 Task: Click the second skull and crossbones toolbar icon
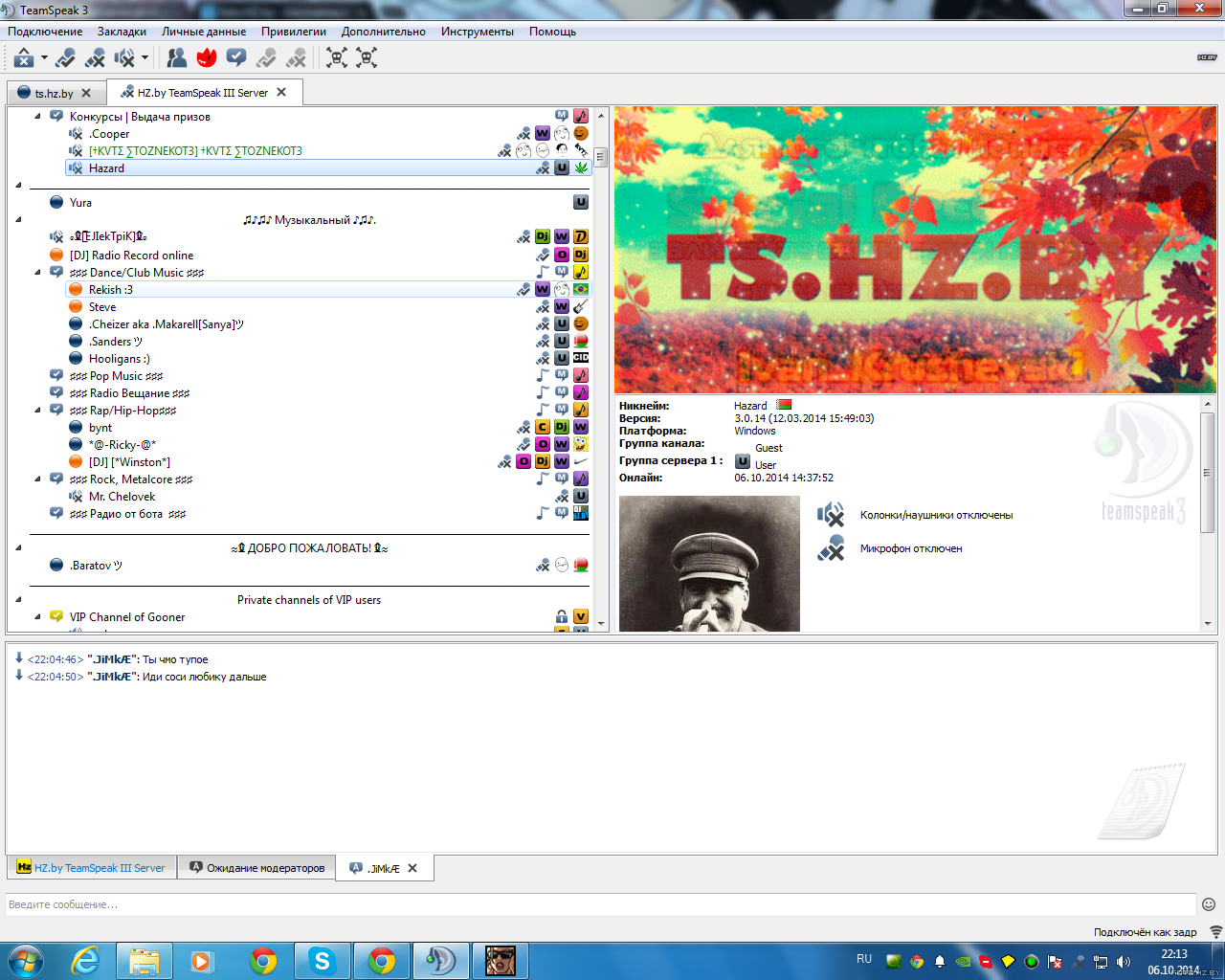(367, 58)
